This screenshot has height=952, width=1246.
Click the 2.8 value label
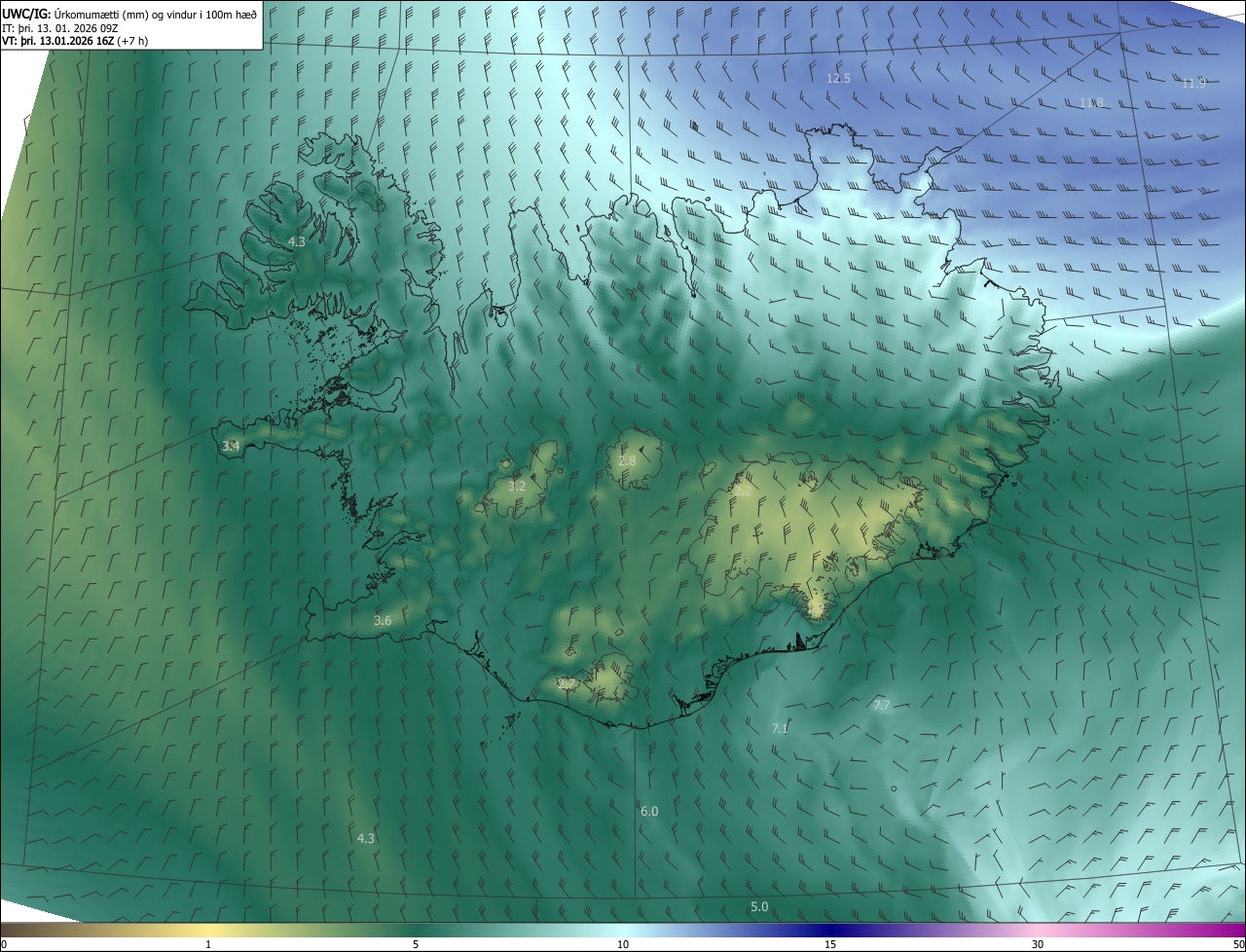[x=627, y=460]
